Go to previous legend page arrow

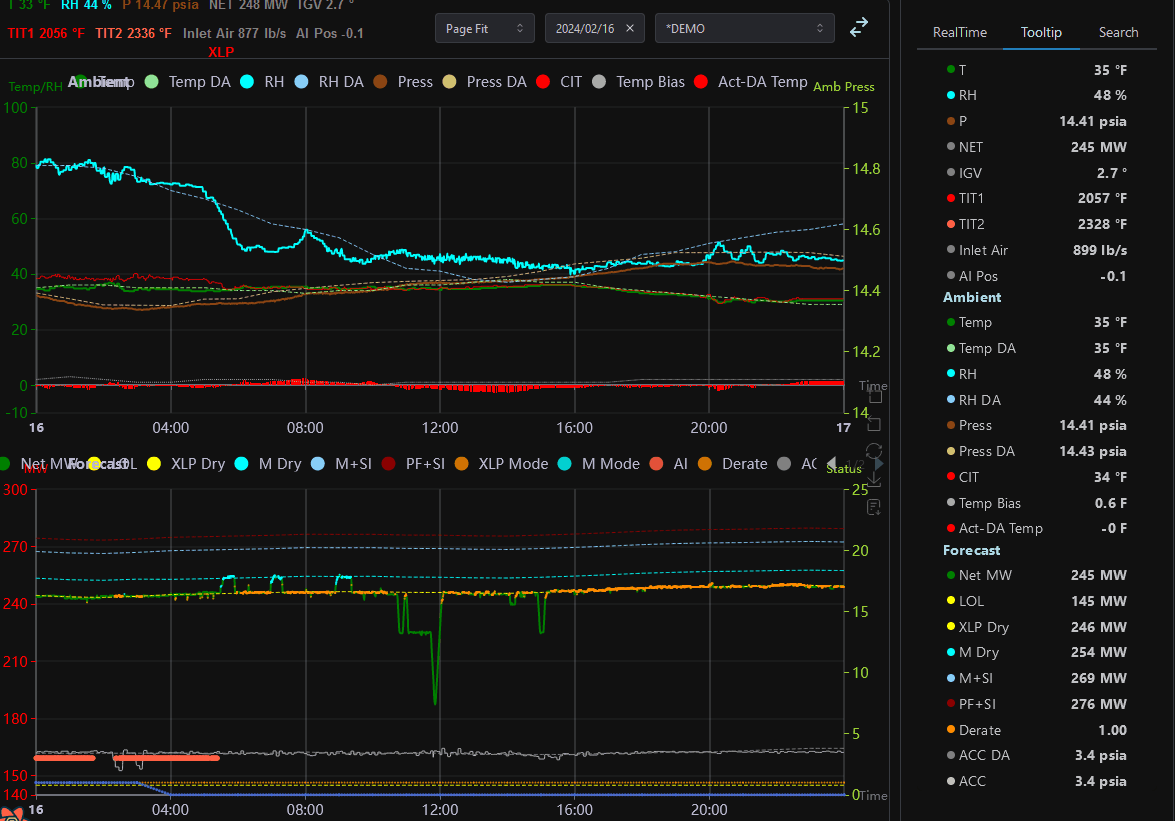coord(831,463)
